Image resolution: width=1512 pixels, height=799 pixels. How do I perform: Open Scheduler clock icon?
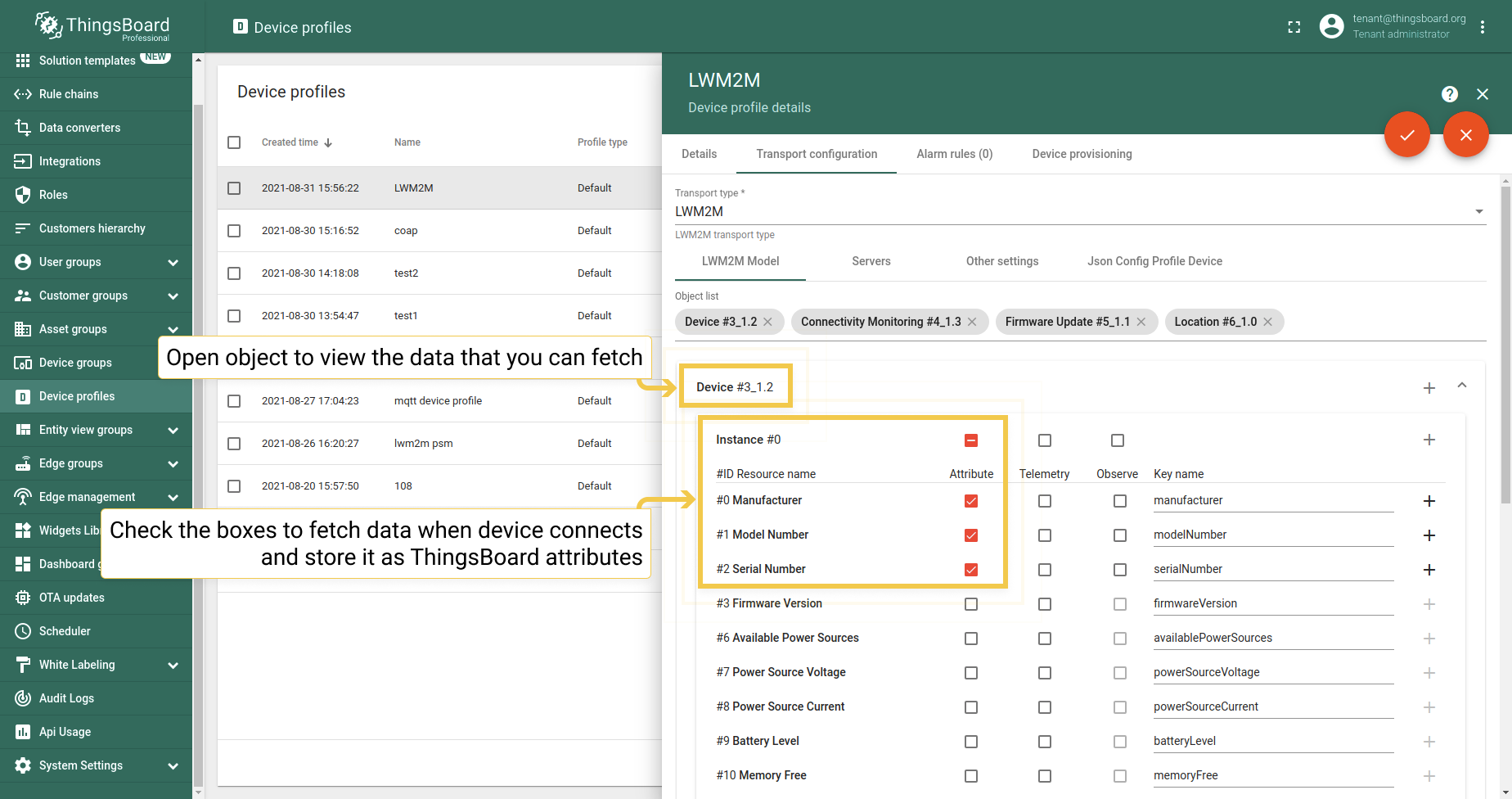[23, 631]
